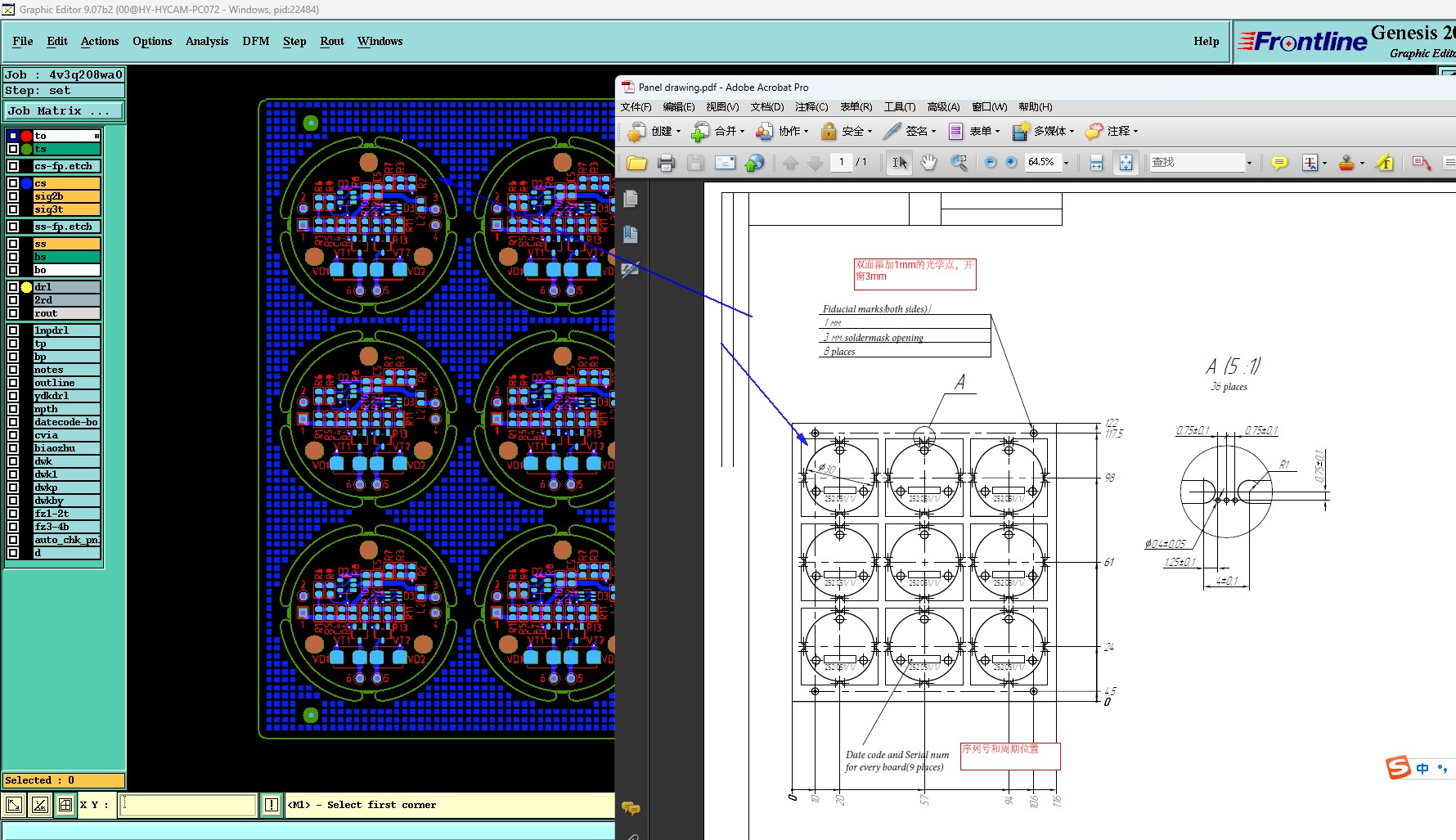
Task: Click the upload-to-web globe icon
Action: coord(754,163)
